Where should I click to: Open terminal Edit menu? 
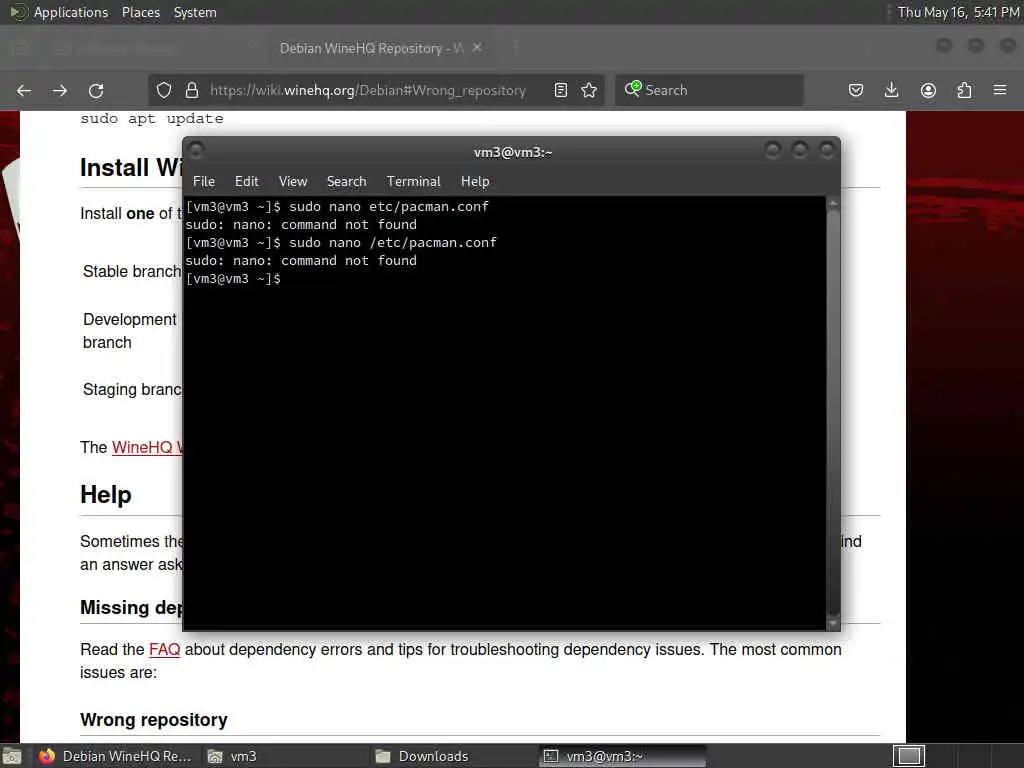(246, 182)
